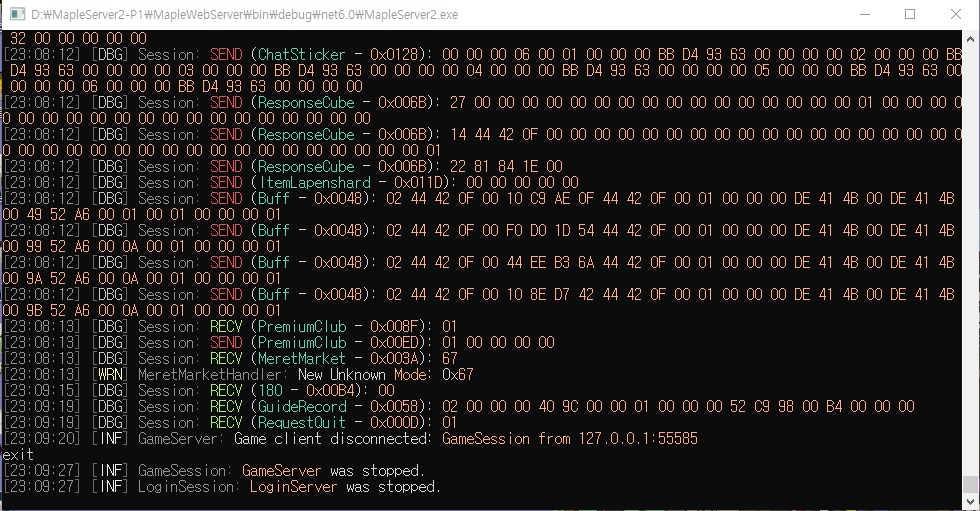Click 'ChatSticker' packet name
Image resolution: width=980 pixels, height=511 pixels.
[x=301, y=54]
